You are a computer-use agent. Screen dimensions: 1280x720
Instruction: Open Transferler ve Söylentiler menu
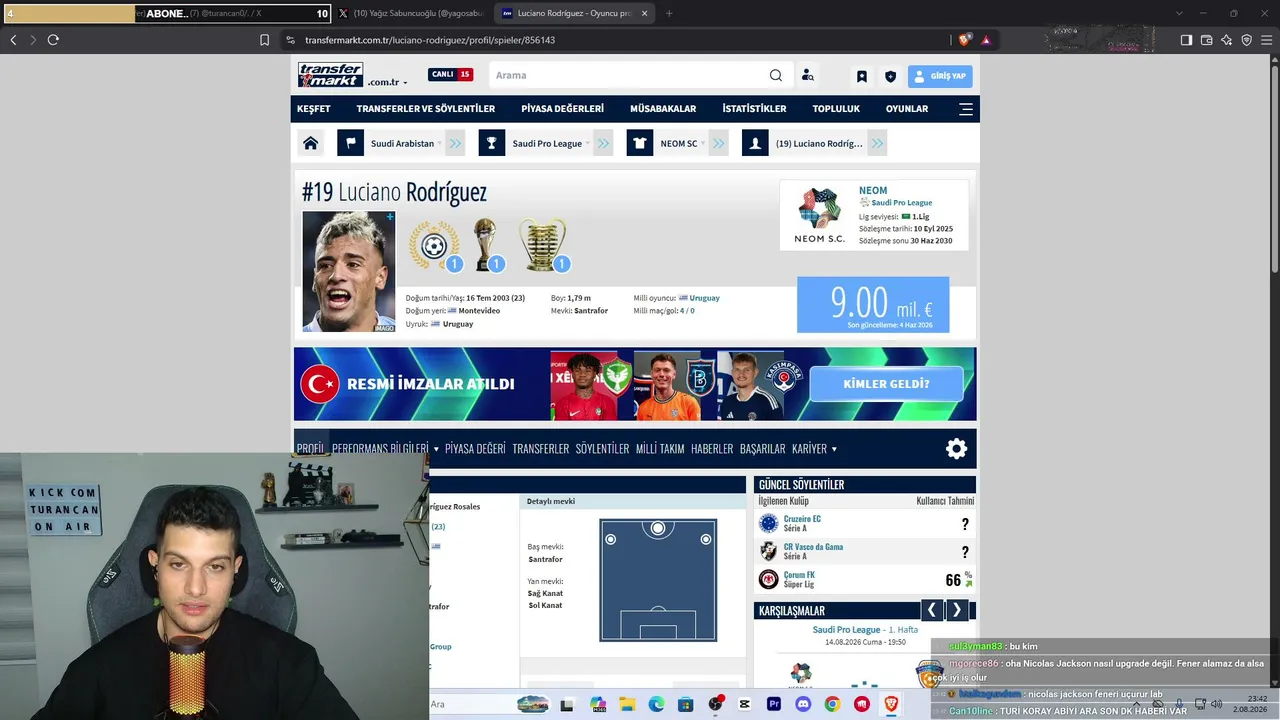point(426,109)
